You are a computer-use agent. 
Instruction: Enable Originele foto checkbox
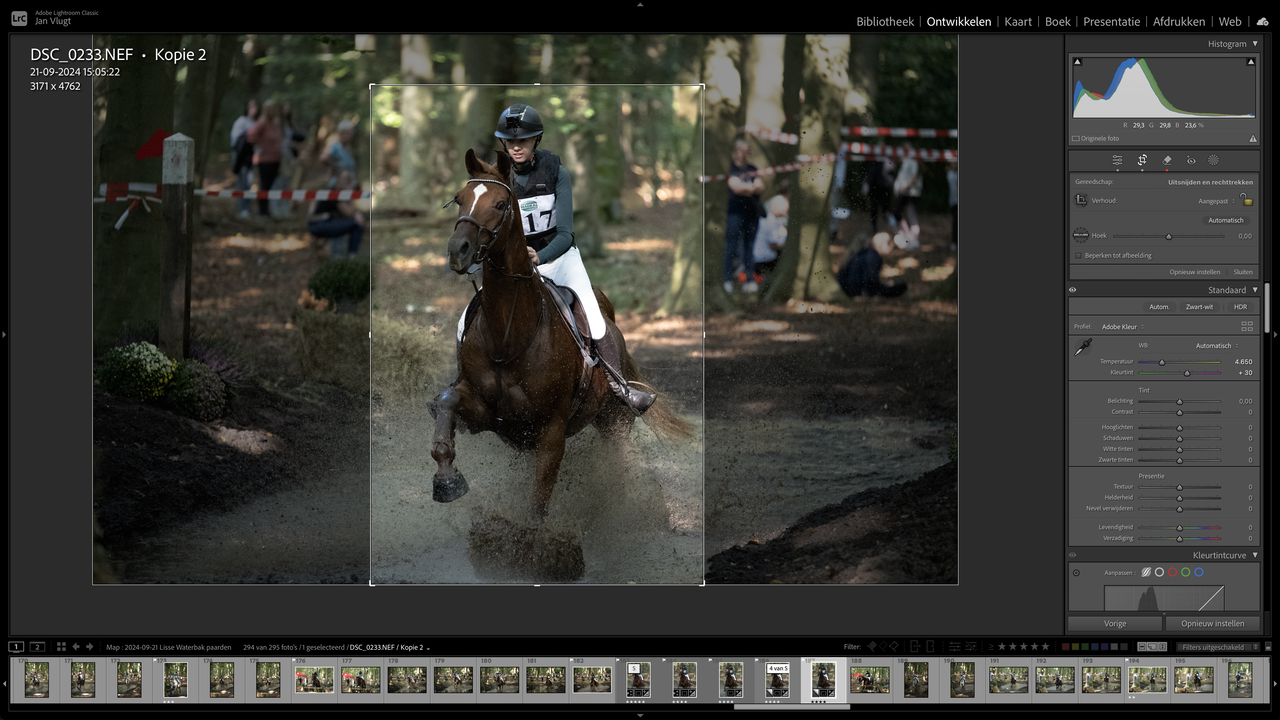pos(1076,139)
